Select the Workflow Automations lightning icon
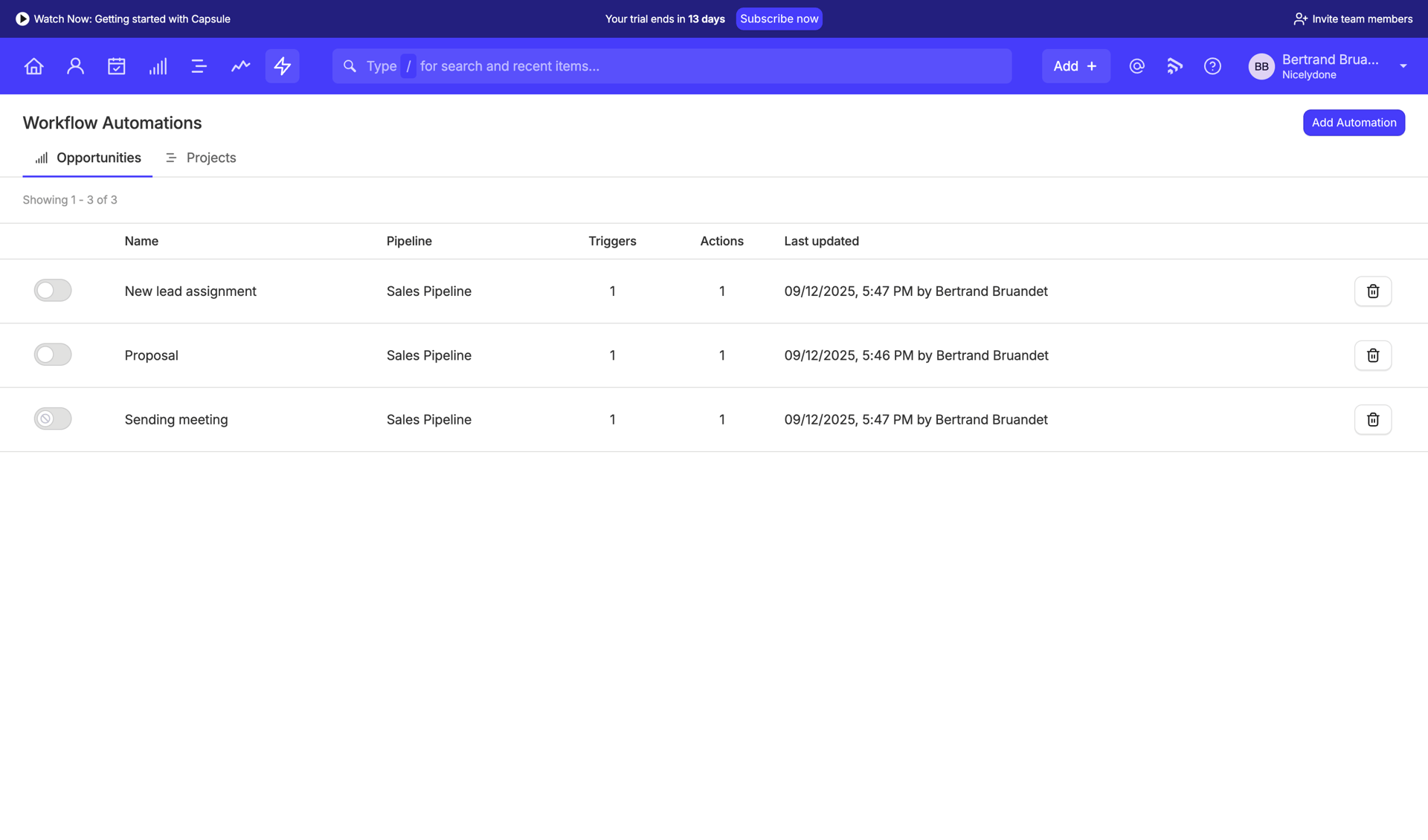Image resolution: width=1428 pixels, height=840 pixels. [x=282, y=66]
